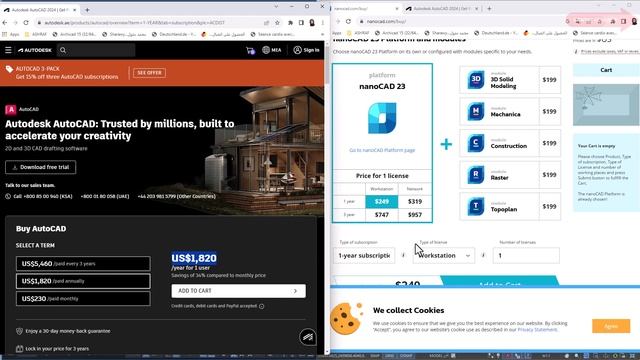Click the Sign in user icon
The width and height of the screenshot is (640, 360).
298,50
